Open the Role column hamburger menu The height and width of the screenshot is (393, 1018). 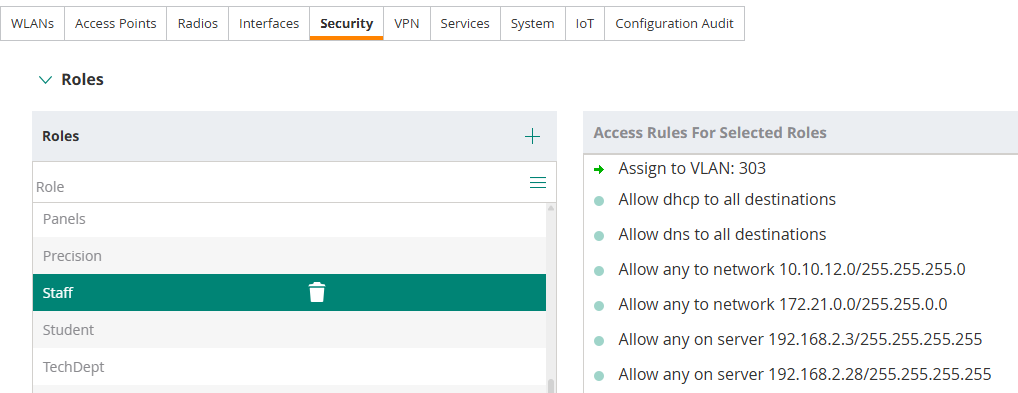[538, 183]
